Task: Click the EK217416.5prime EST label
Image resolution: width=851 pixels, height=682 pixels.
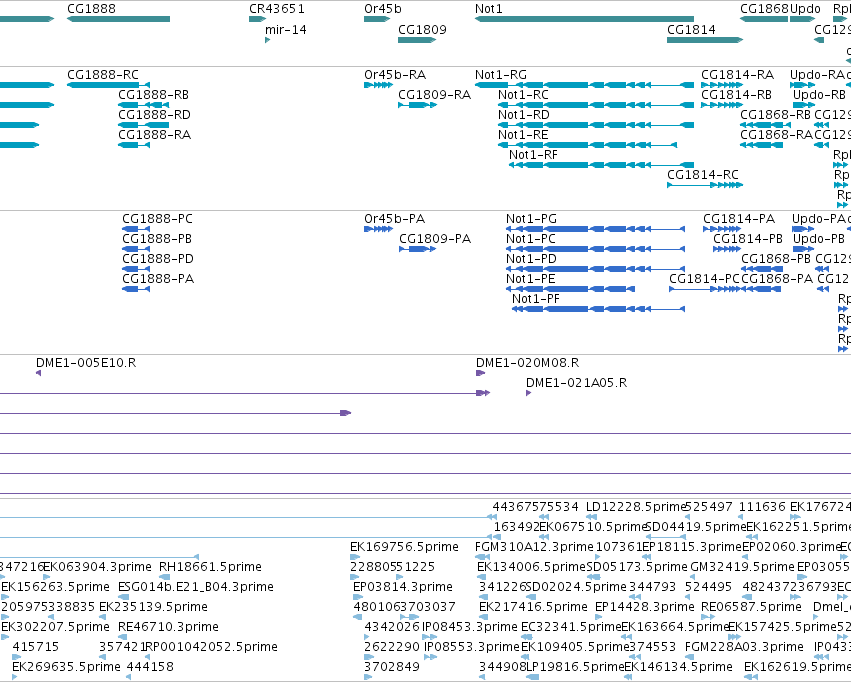Action: click(534, 607)
